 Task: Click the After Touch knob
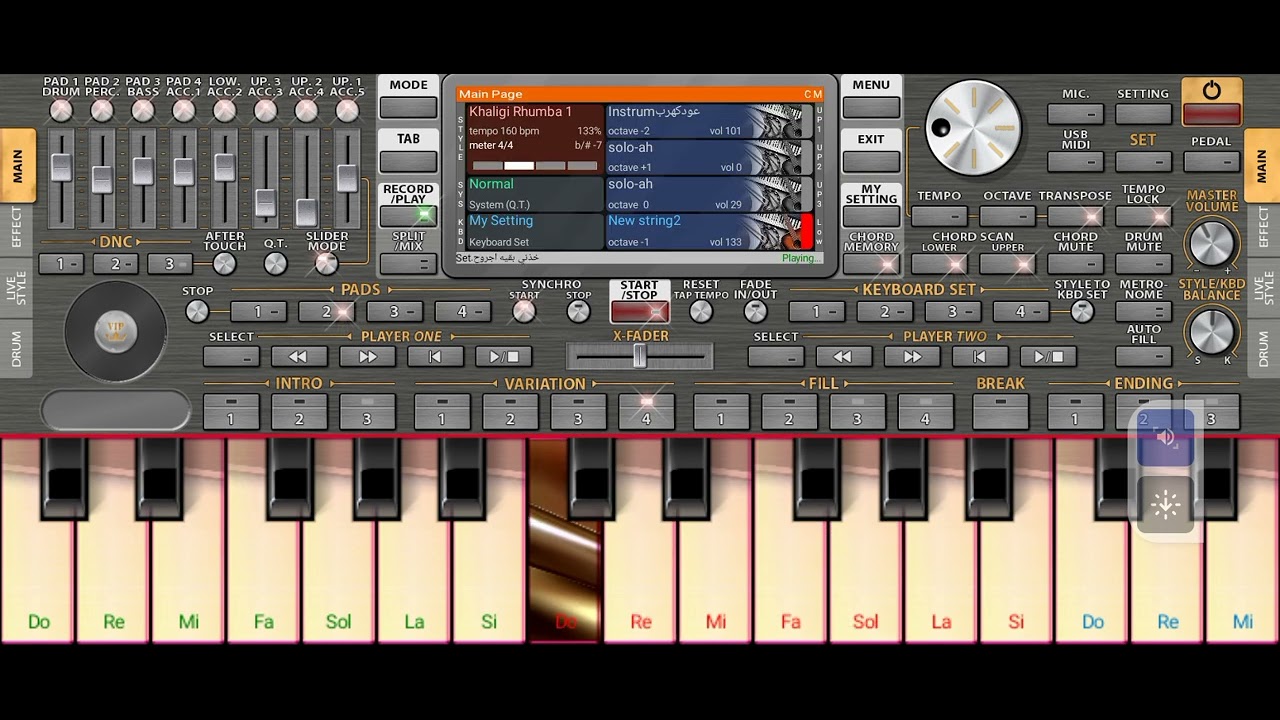(x=225, y=264)
